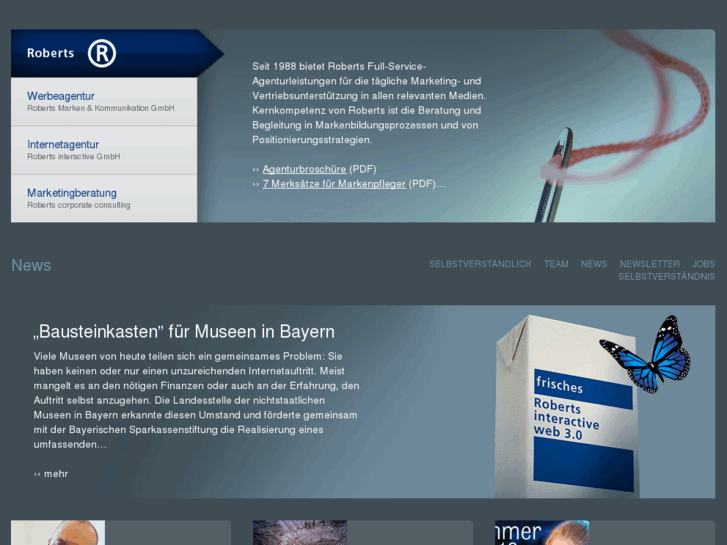Open the middle dark-textured thumbnail teaser
The width and height of the screenshot is (727, 545).
pos(300,532)
